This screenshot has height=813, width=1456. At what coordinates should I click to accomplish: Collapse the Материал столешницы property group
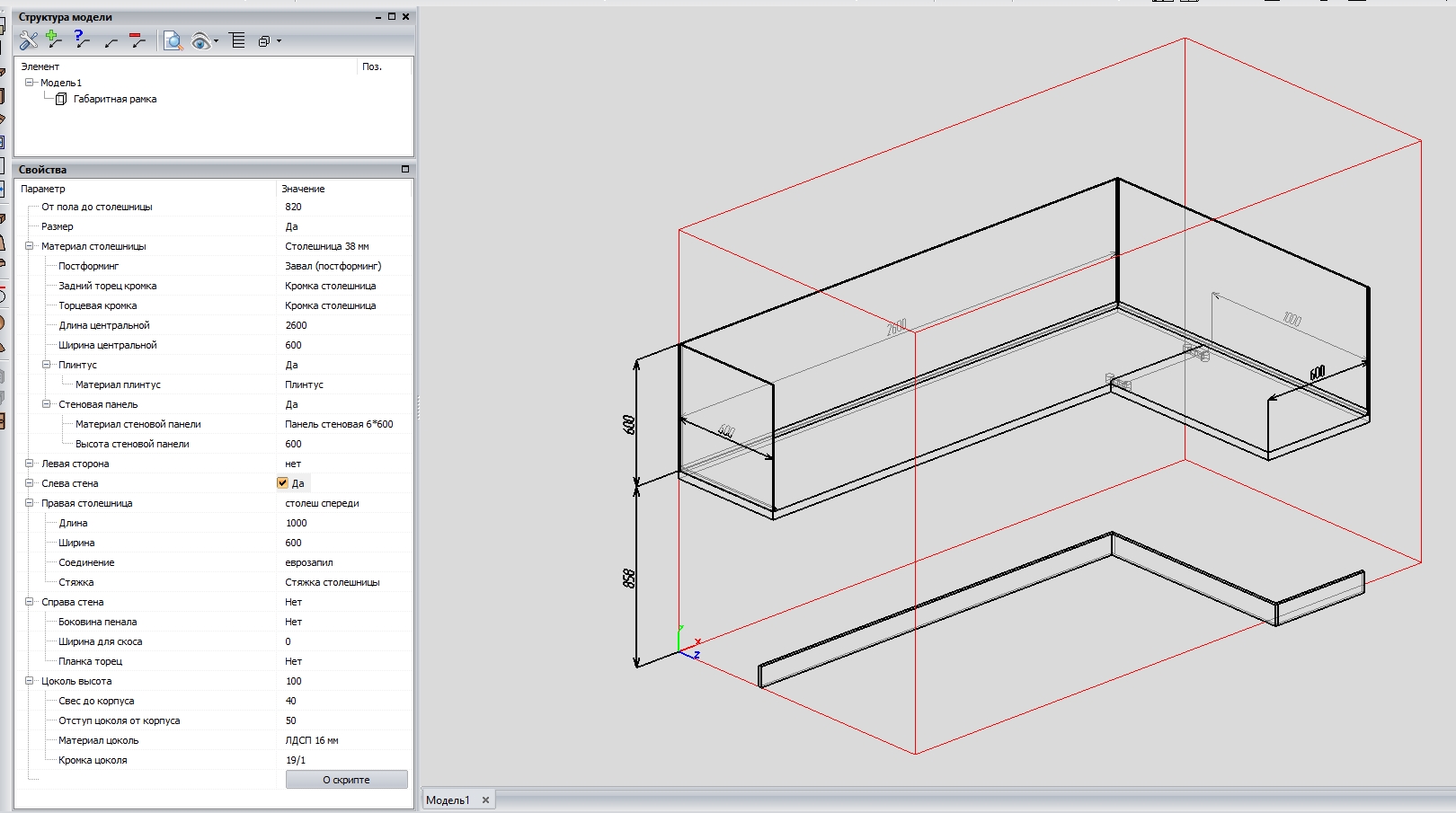(30, 246)
